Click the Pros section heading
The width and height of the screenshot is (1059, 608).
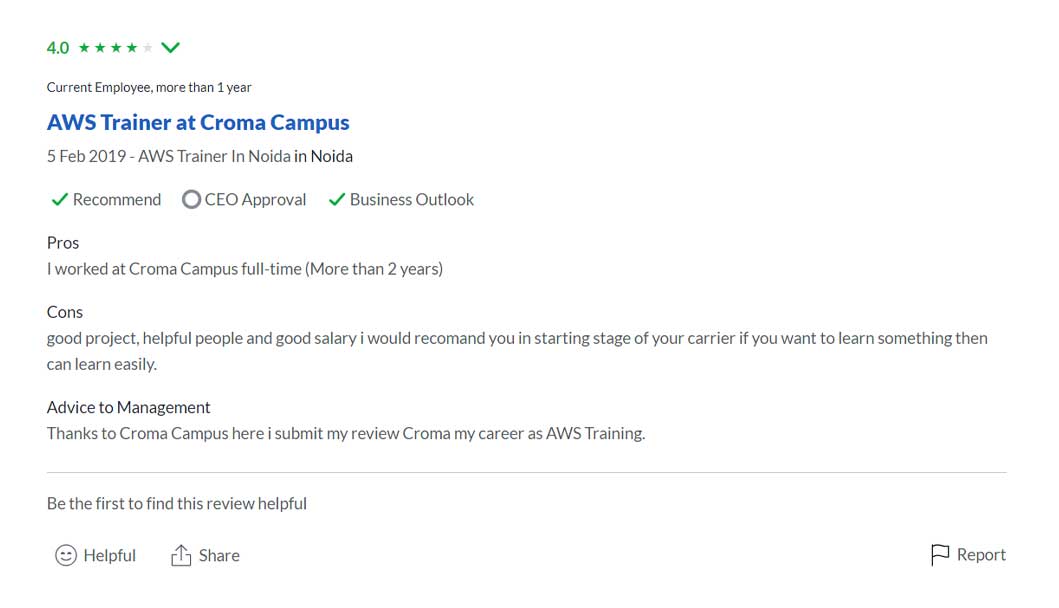tap(63, 243)
